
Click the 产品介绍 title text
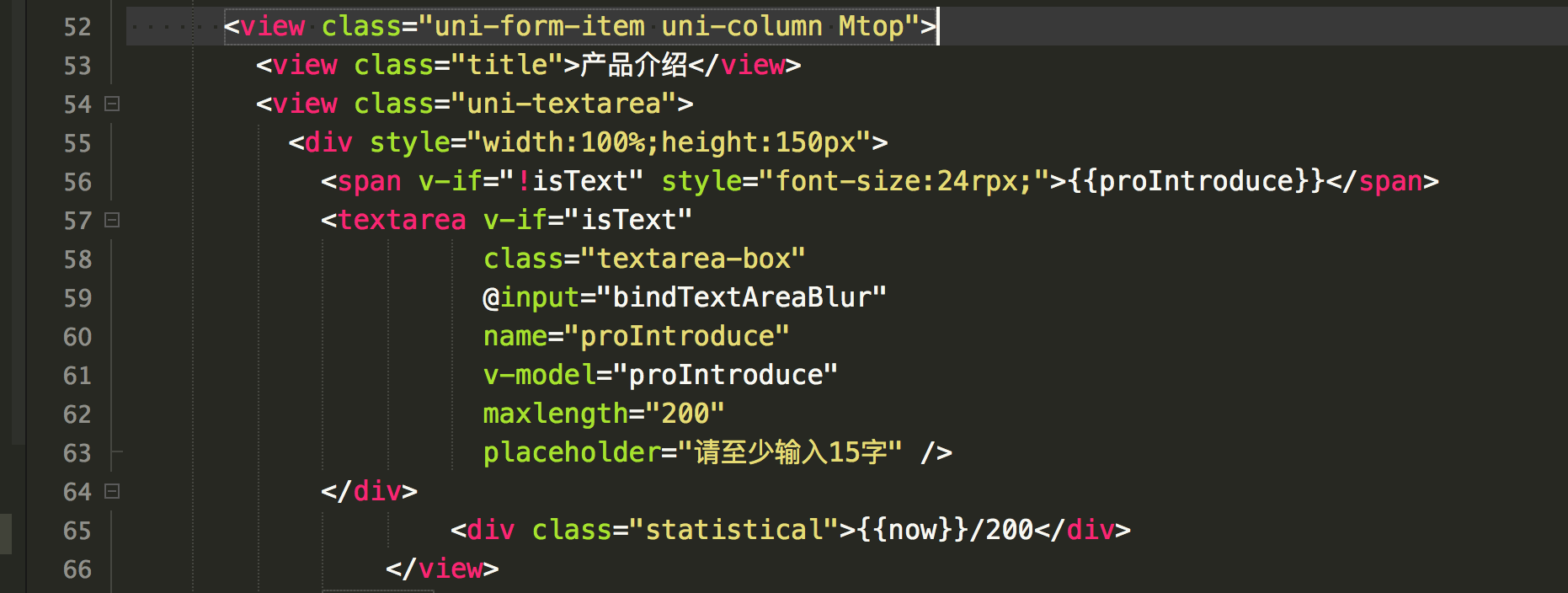(x=634, y=65)
